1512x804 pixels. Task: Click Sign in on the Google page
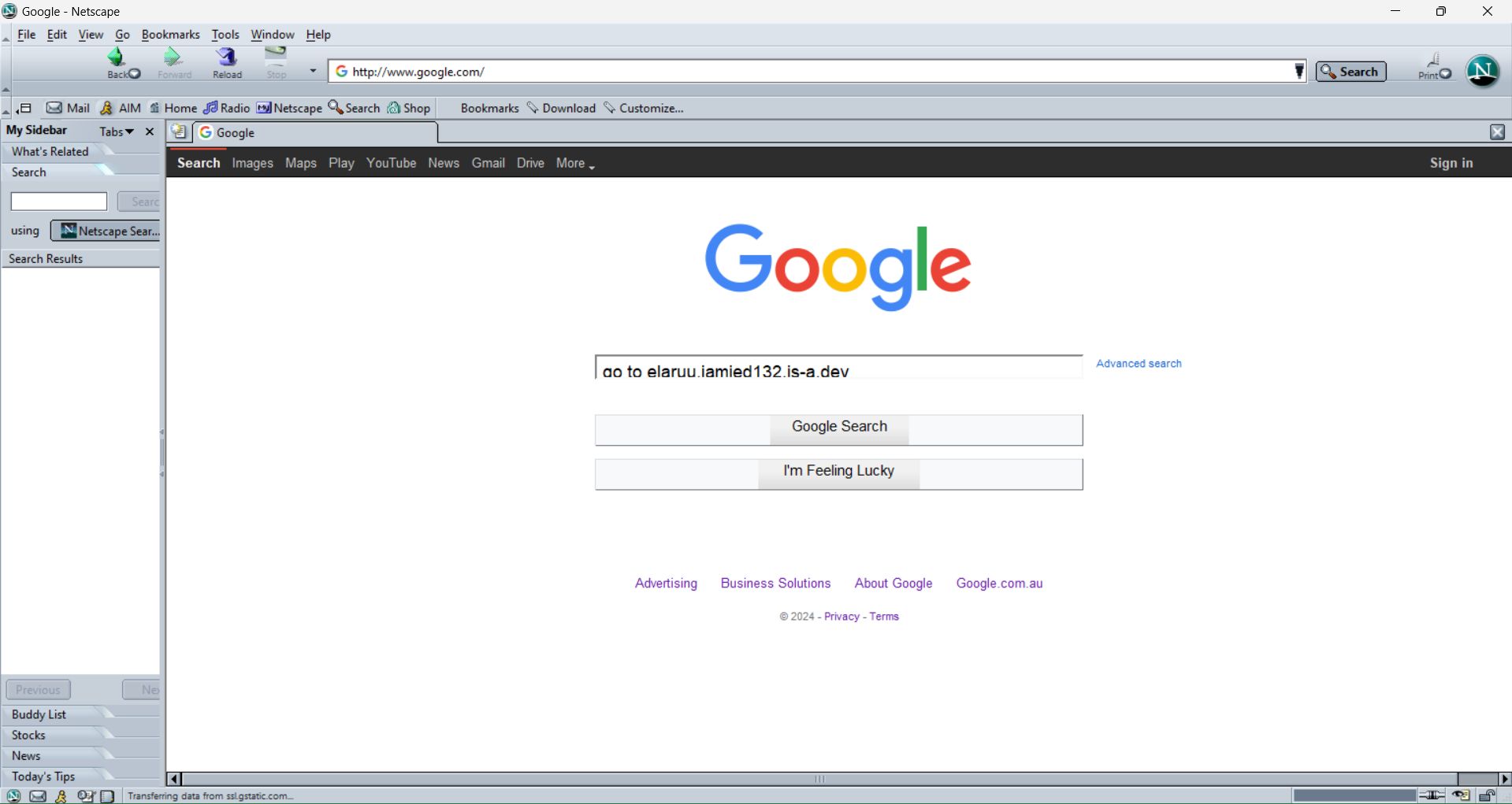pyautogui.click(x=1451, y=163)
